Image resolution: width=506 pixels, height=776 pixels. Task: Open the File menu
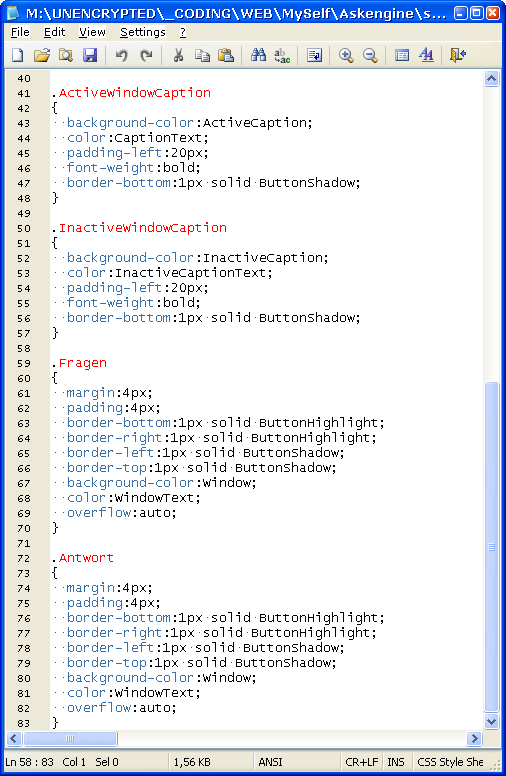[20, 32]
